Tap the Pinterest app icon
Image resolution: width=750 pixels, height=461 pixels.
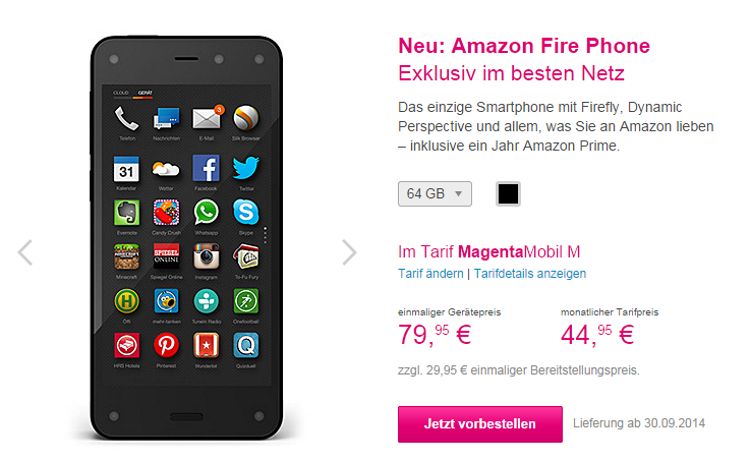(x=166, y=345)
